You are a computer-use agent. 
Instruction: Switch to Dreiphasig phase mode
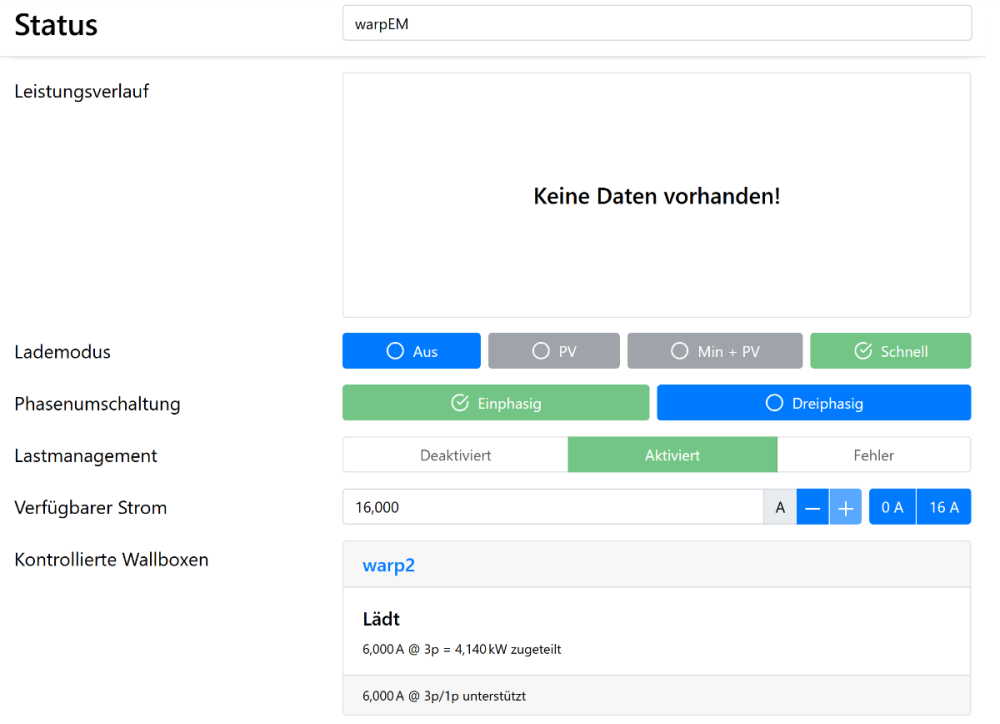point(813,403)
